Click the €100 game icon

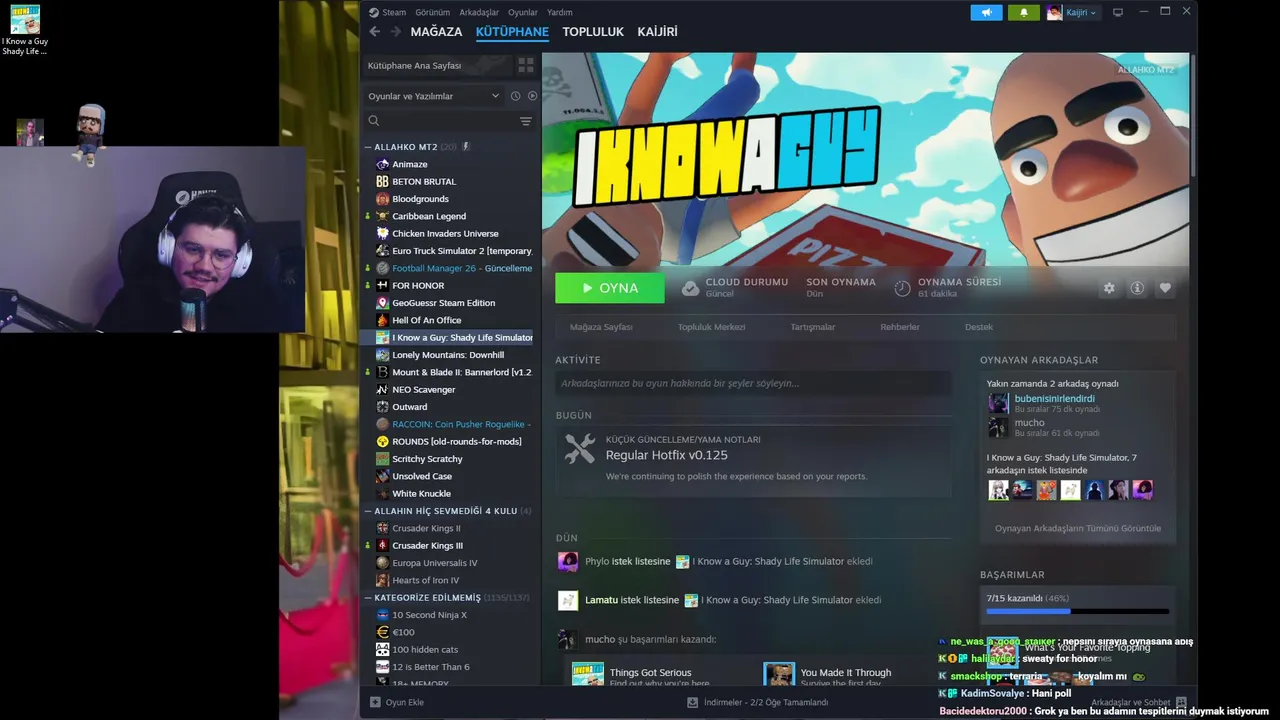coord(382,632)
